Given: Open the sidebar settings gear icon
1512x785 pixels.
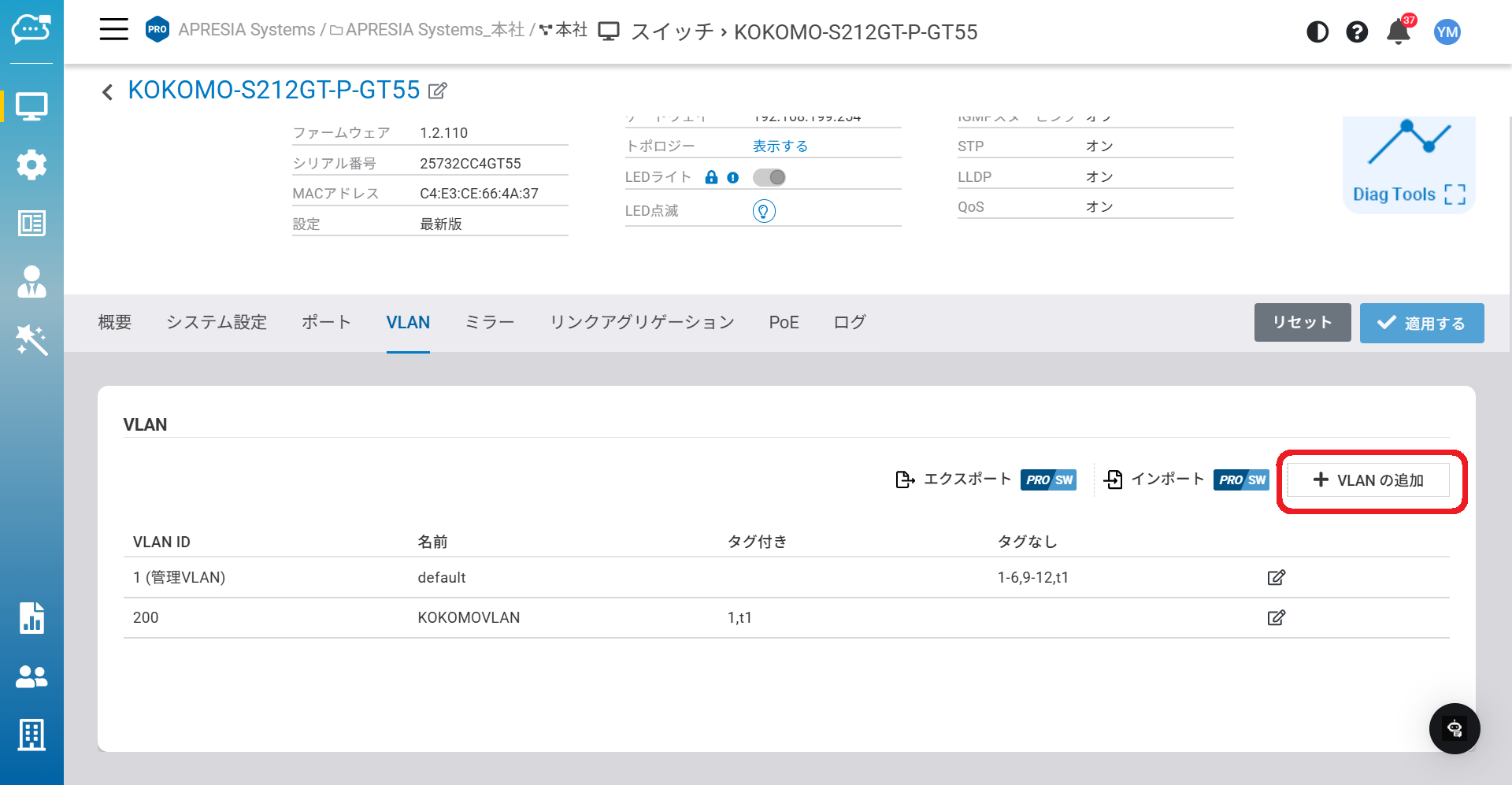Looking at the screenshot, I should tap(31, 165).
